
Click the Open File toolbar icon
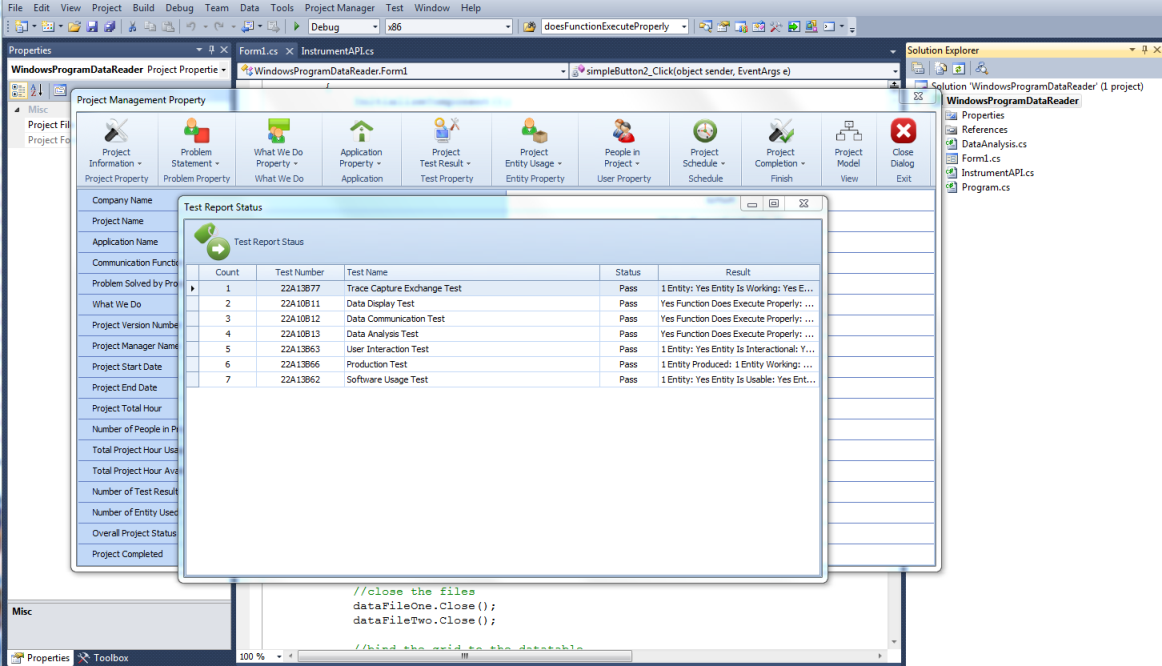(x=74, y=27)
